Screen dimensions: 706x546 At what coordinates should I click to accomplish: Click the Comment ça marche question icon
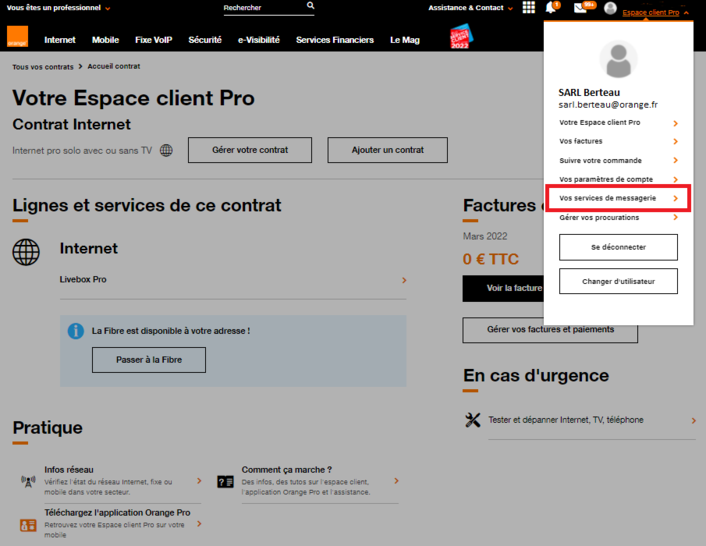pos(225,482)
